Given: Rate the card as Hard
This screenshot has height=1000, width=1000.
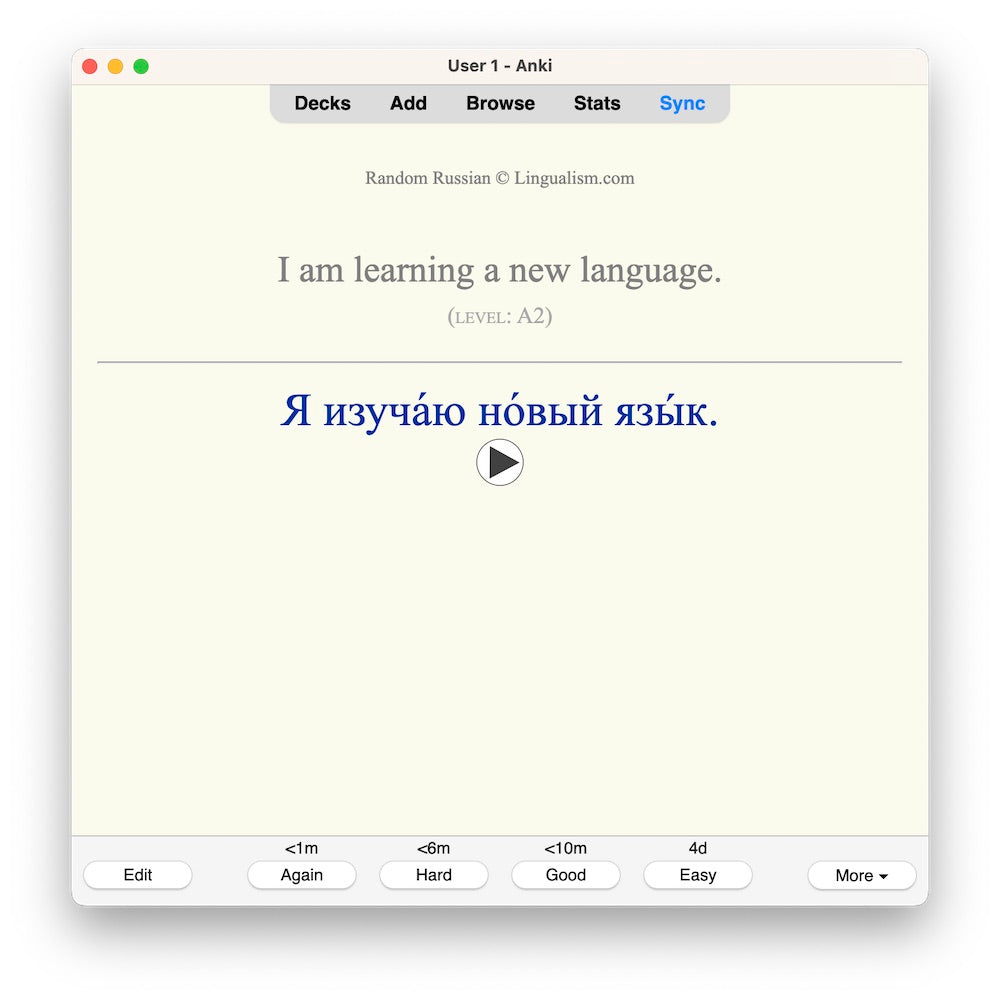Looking at the screenshot, I should 433,875.
